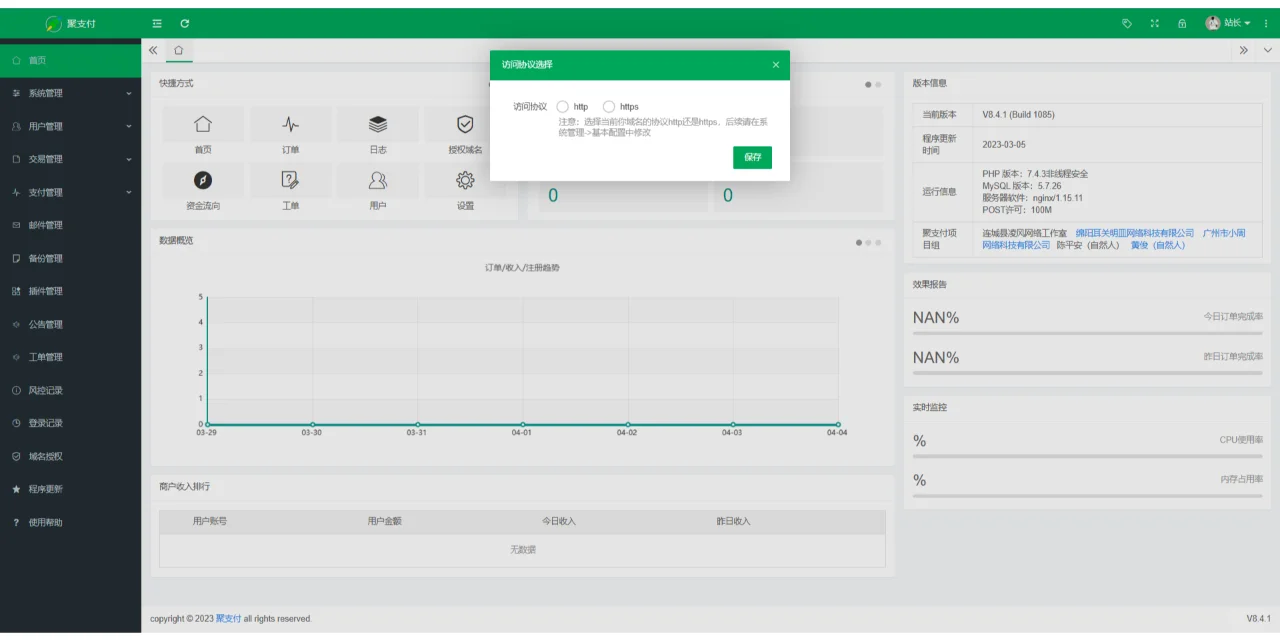Screen dimensions: 1280x640
Task: Open the tag icon in the top bar
Action: coord(1127,23)
